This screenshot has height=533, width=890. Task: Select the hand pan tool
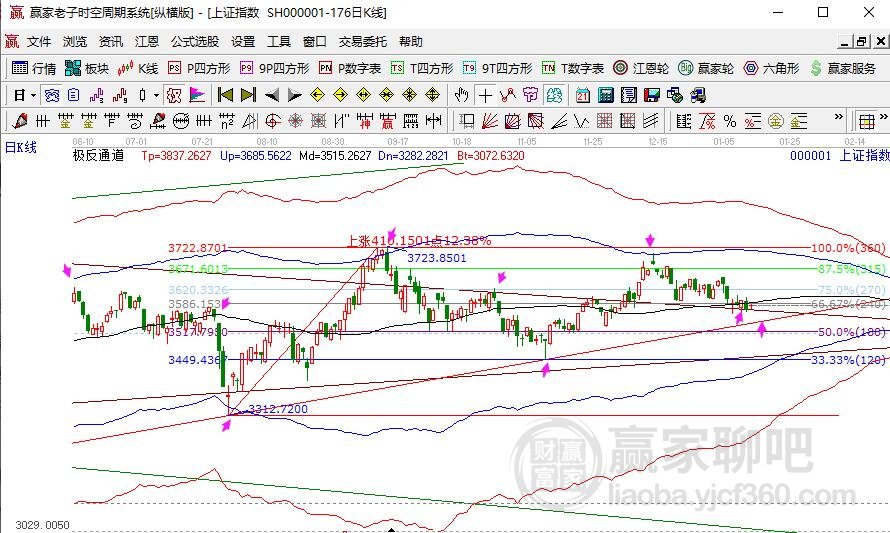click(x=461, y=95)
